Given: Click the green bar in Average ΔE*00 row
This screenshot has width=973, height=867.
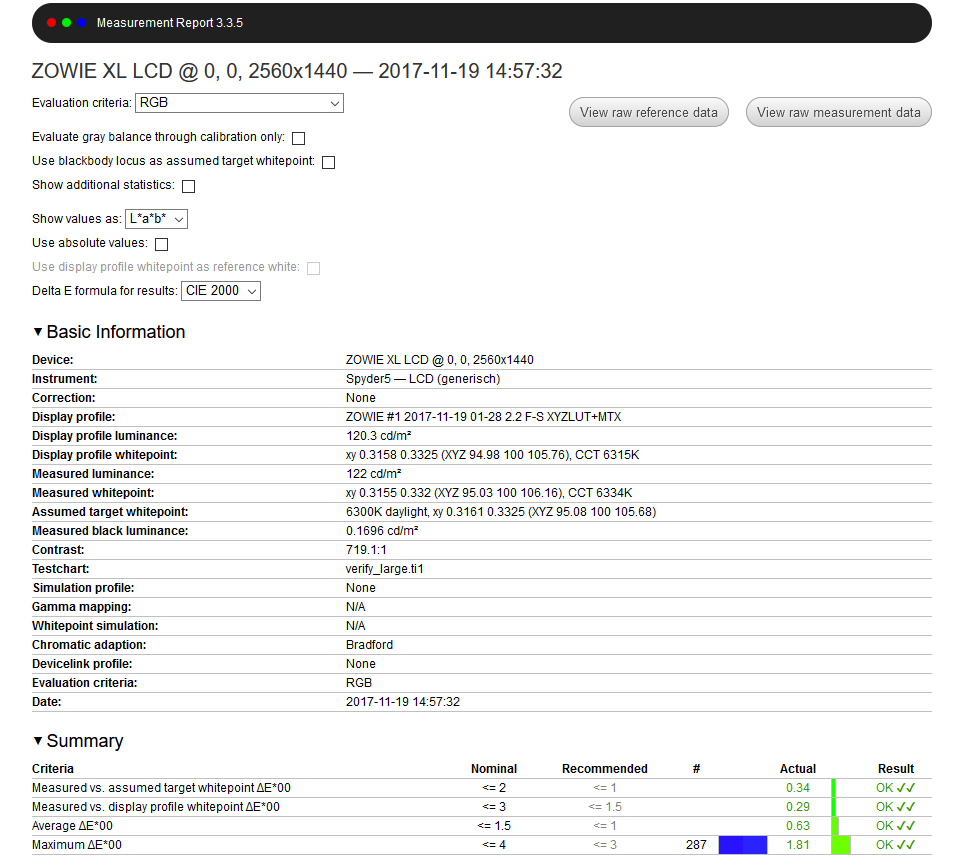Looking at the screenshot, I should tap(835, 826).
